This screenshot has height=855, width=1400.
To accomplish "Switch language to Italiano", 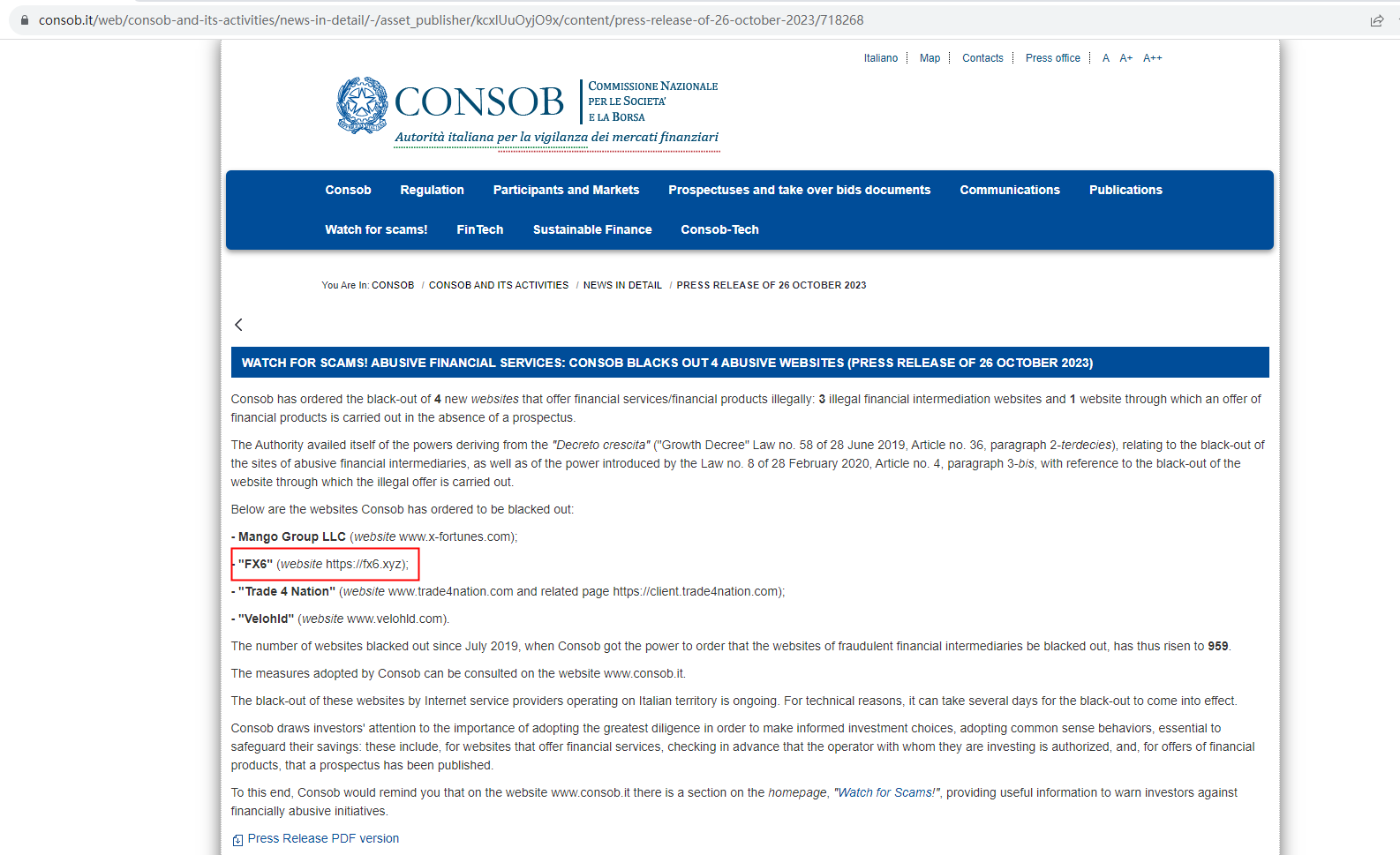I will point(881,58).
